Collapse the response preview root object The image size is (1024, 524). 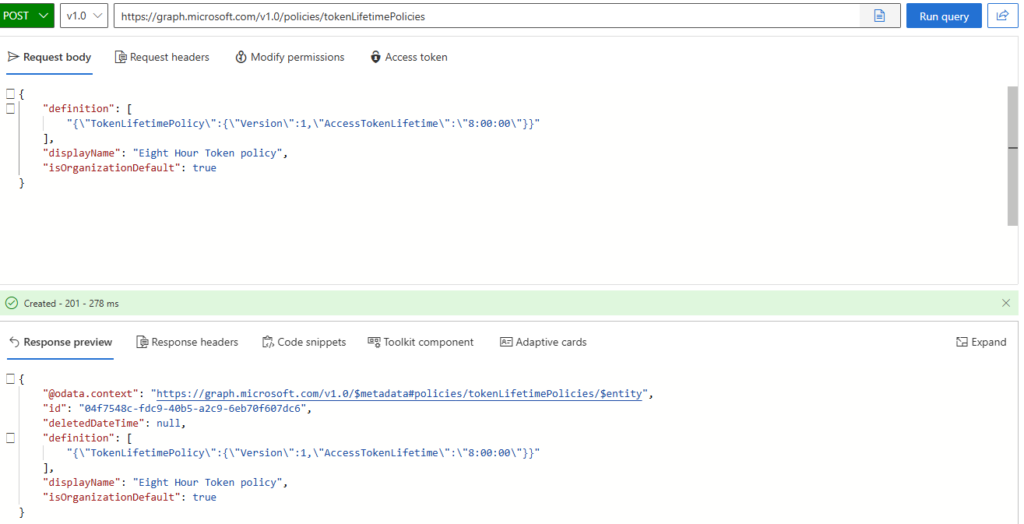10,379
